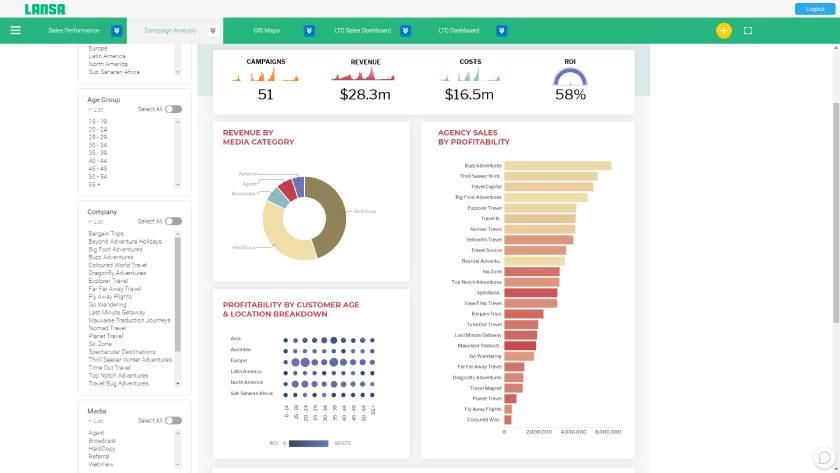Click the Company list scrollbar
The height and width of the screenshot is (473, 840).
click(x=178, y=294)
